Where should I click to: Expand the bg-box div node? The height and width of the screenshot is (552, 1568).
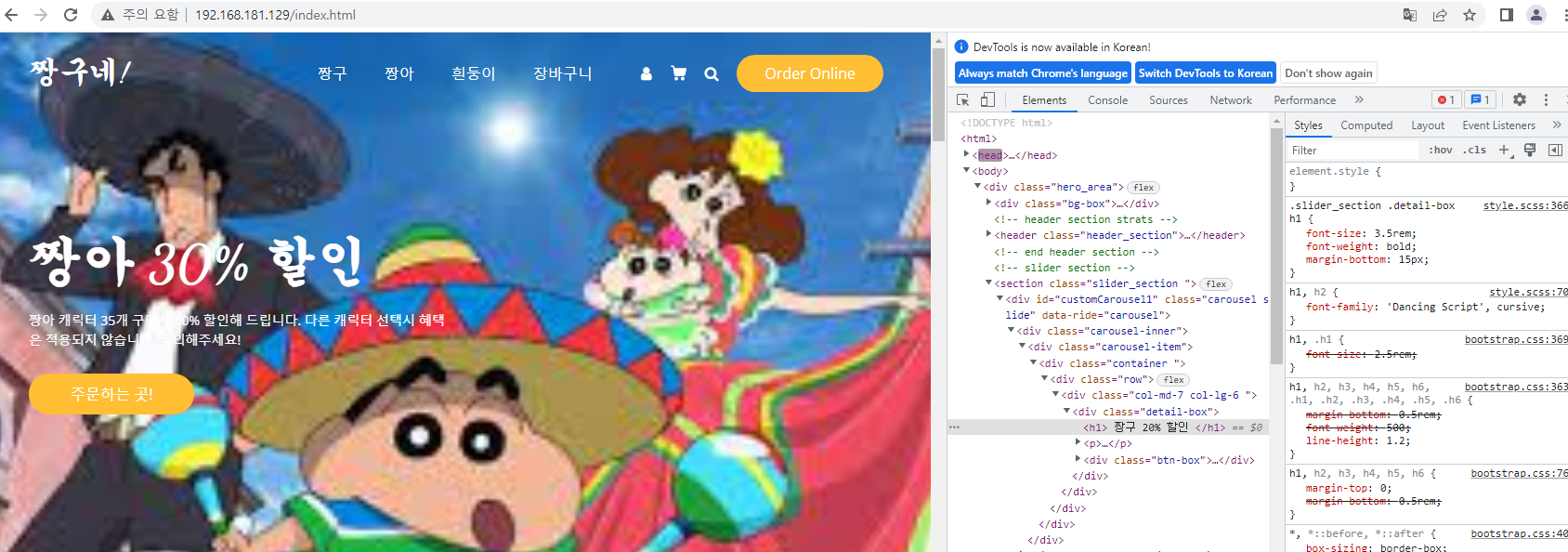point(988,203)
